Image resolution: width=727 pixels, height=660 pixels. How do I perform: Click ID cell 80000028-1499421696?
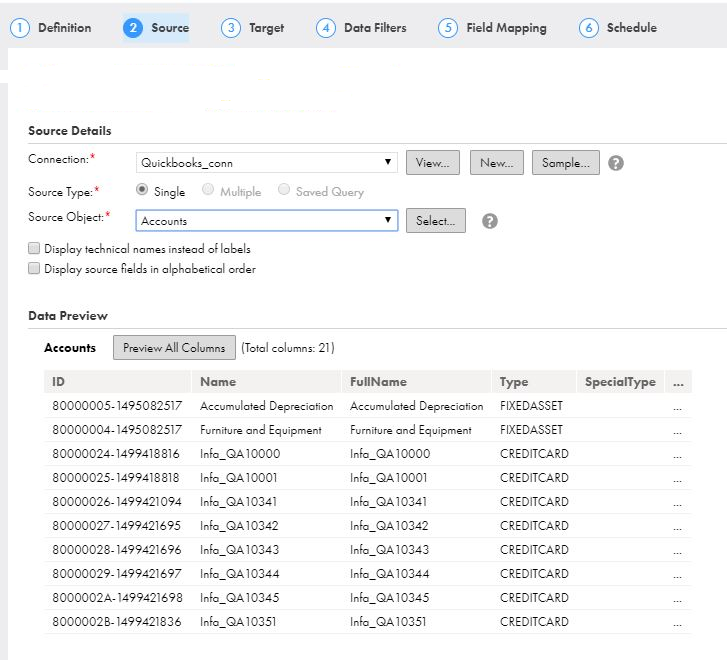(x=116, y=550)
